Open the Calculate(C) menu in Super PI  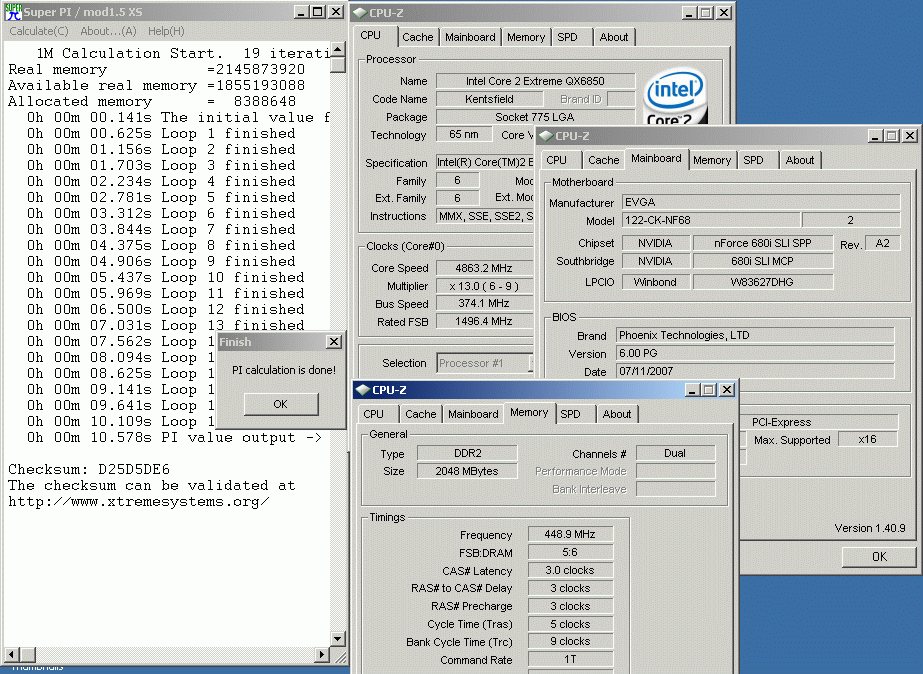click(x=39, y=31)
